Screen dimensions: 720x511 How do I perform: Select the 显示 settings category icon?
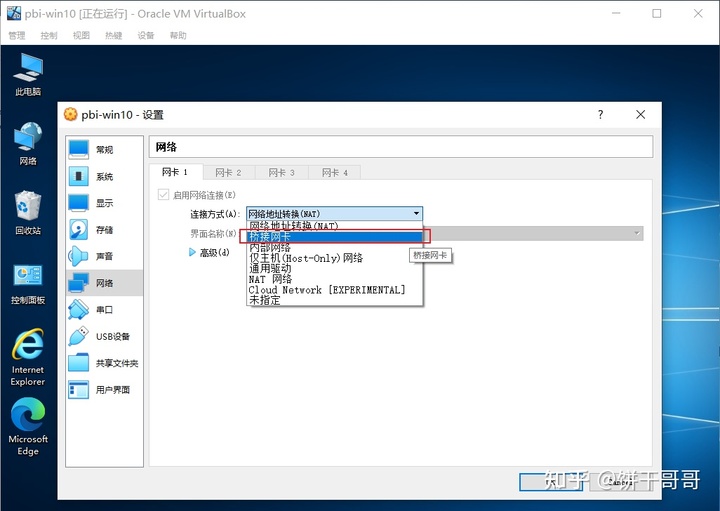(79, 203)
